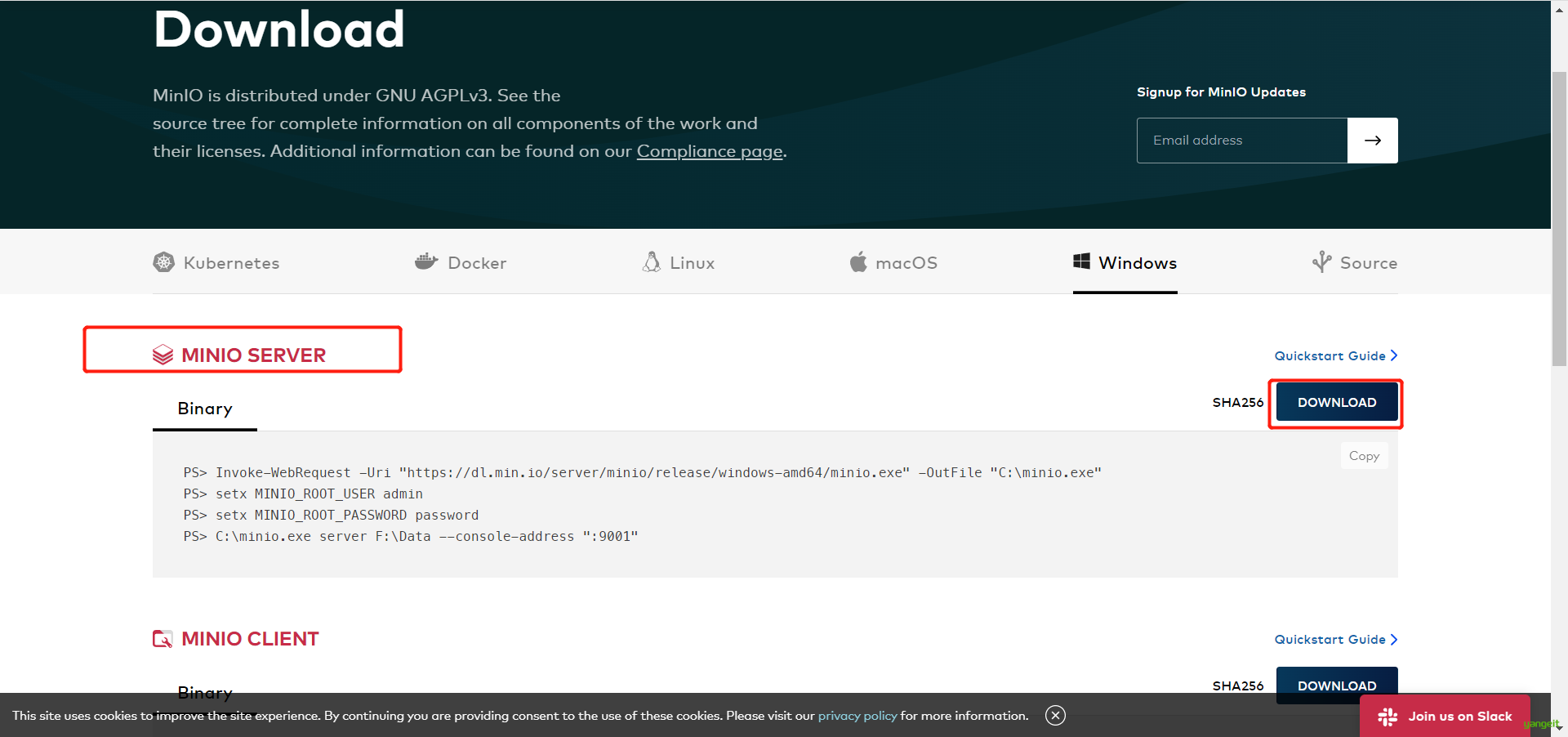
Task: Focus the Email address input field
Action: click(1242, 141)
